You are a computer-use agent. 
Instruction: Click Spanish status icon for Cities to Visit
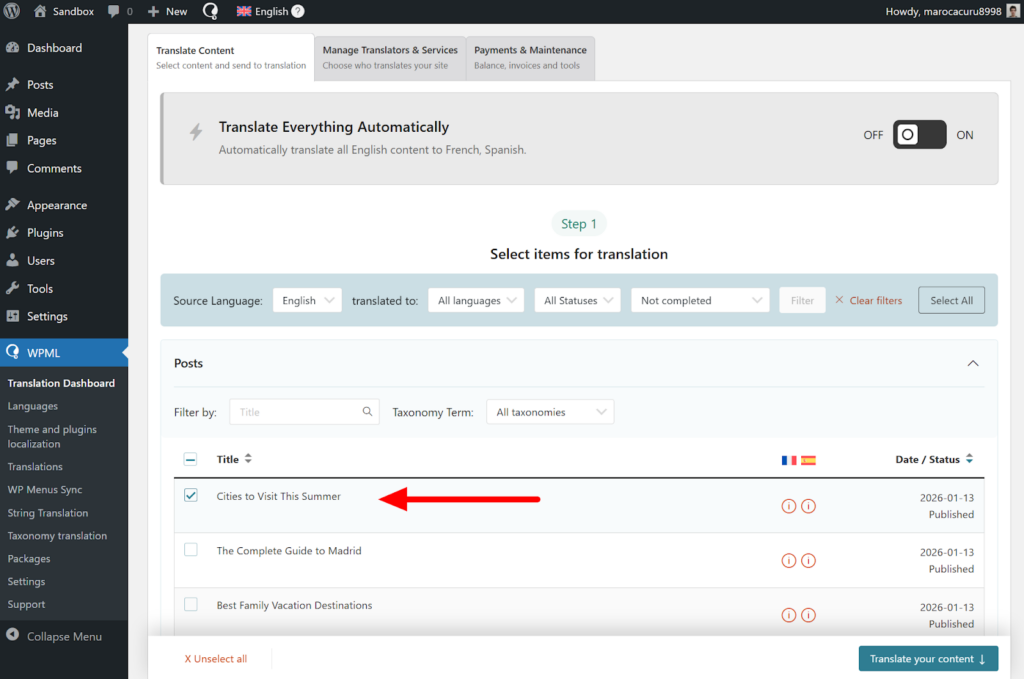pyautogui.click(x=808, y=506)
